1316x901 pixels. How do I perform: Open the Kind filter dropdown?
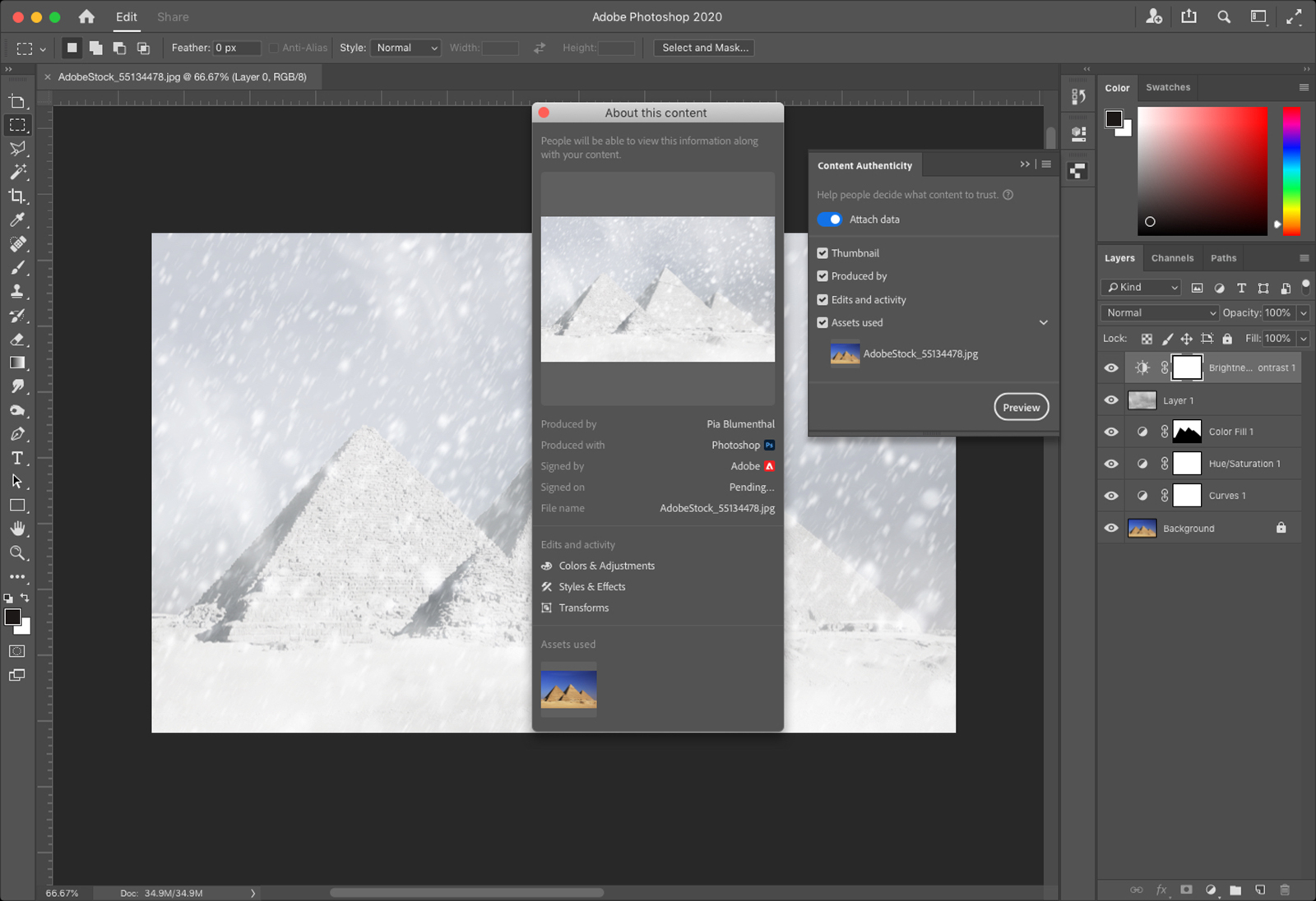point(1140,287)
